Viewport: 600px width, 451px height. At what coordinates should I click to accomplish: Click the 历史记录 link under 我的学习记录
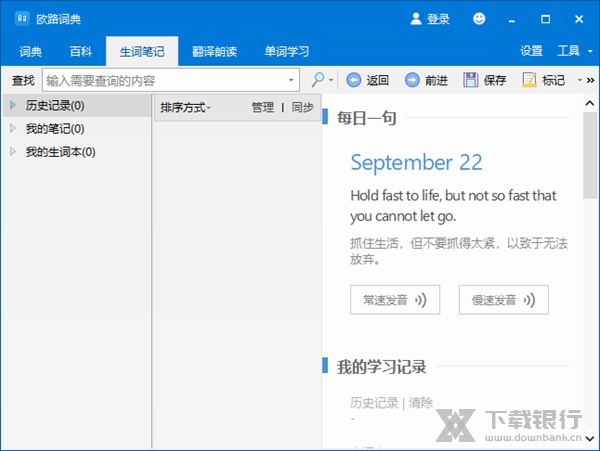pyautogui.click(x=374, y=403)
